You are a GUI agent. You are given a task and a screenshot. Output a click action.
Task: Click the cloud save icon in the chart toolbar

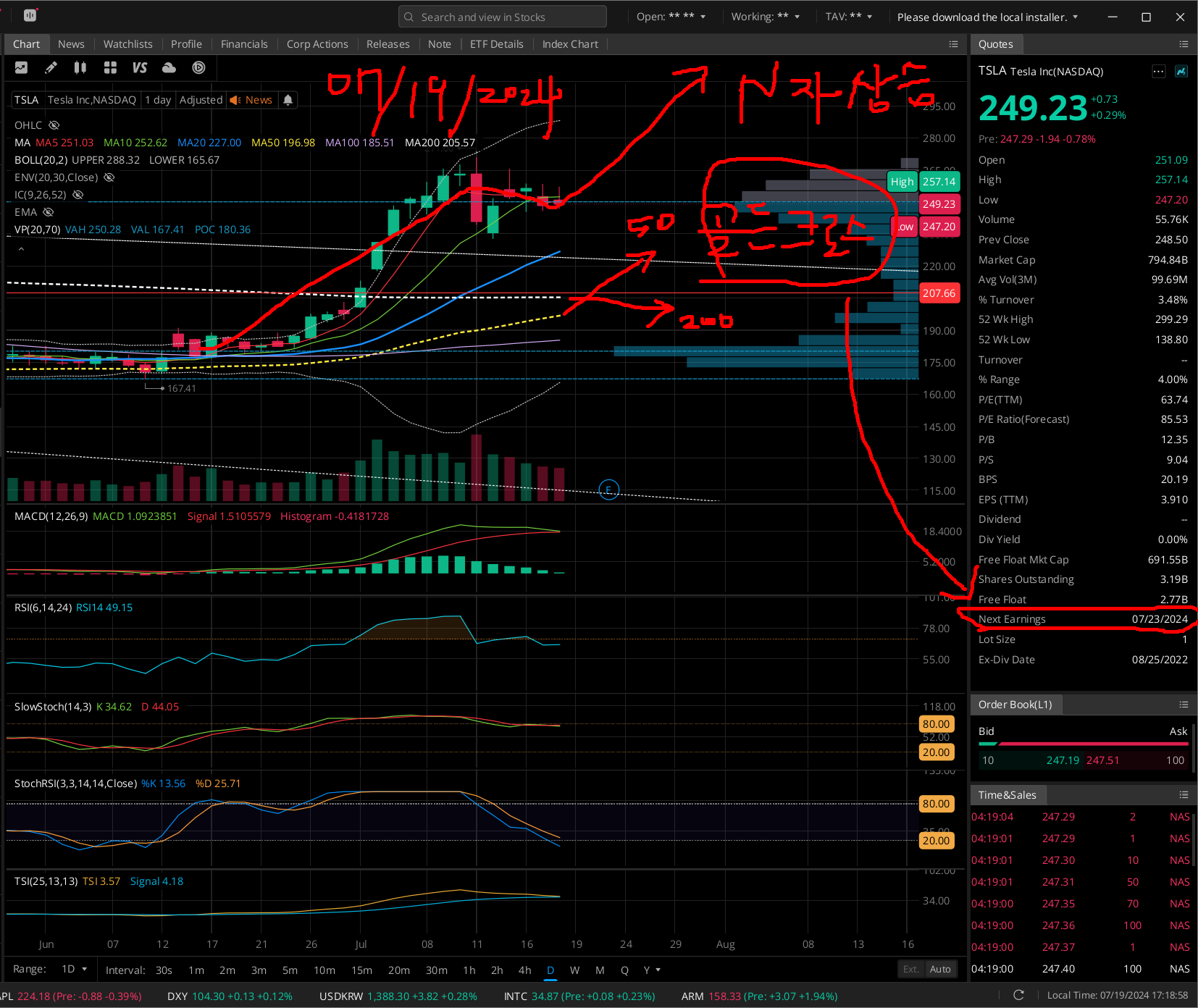(x=169, y=67)
